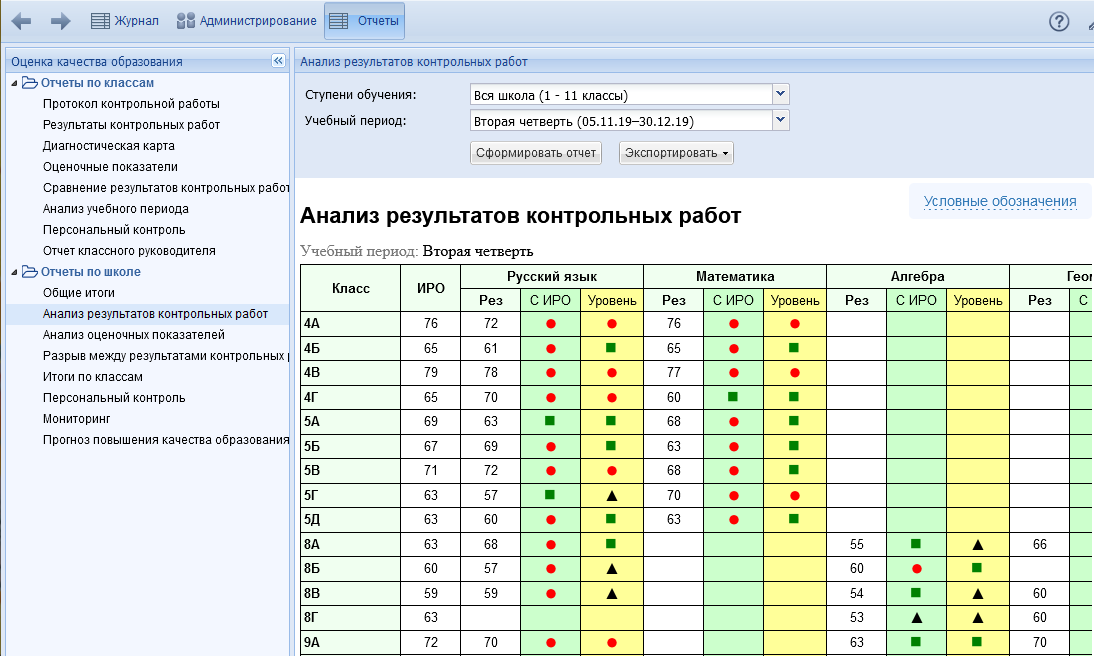Image resolution: width=1094 pixels, height=656 pixels.
Task: Click the Класс column header
Action: pyautogui.click(x=351, y=288)
